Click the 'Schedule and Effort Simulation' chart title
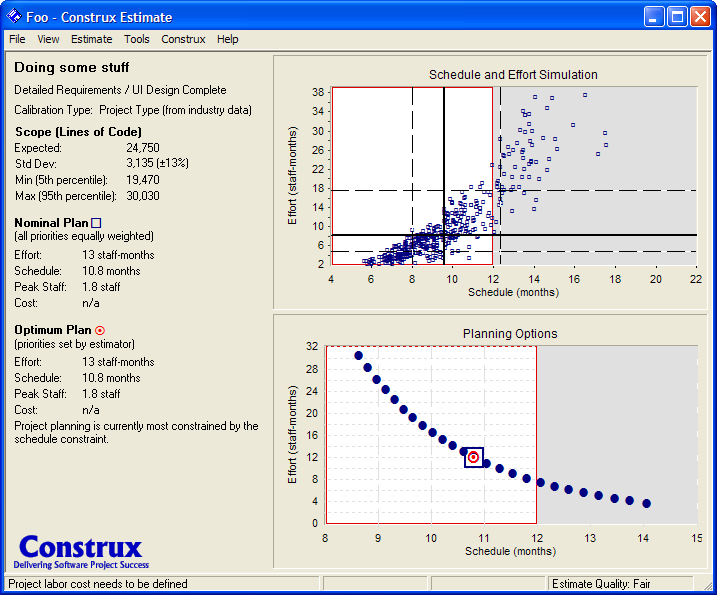 click(513, 75)
